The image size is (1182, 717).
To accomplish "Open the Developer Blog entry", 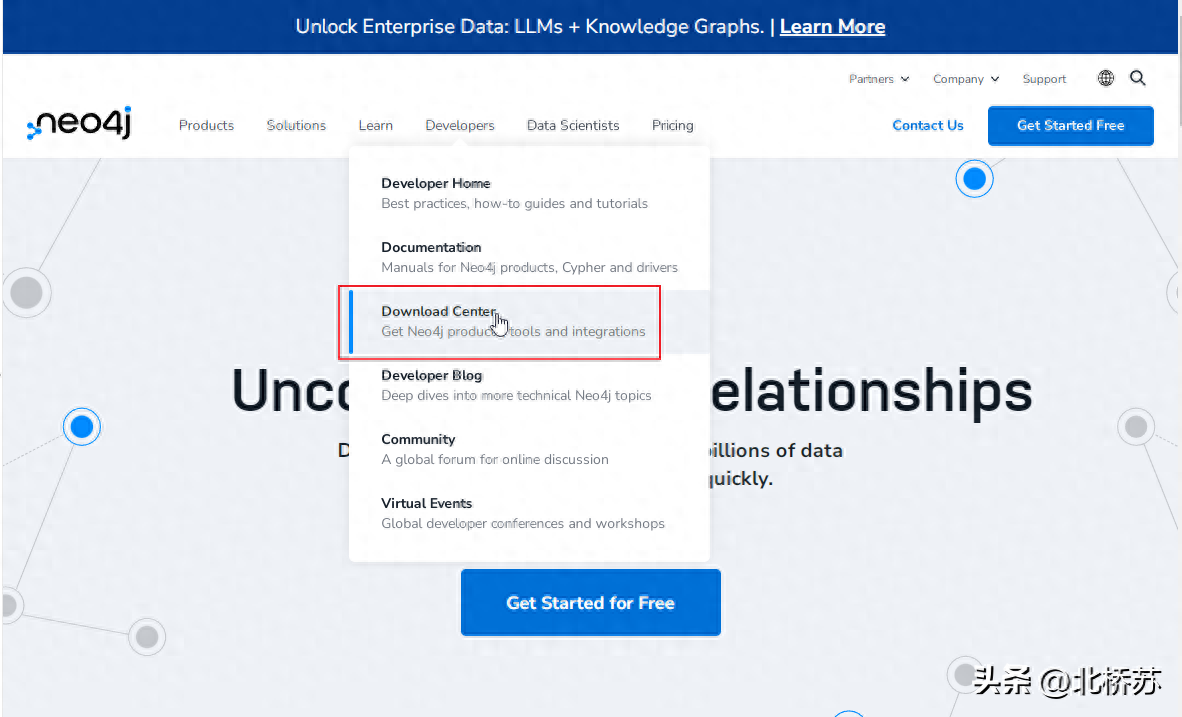I will point(431,375).
